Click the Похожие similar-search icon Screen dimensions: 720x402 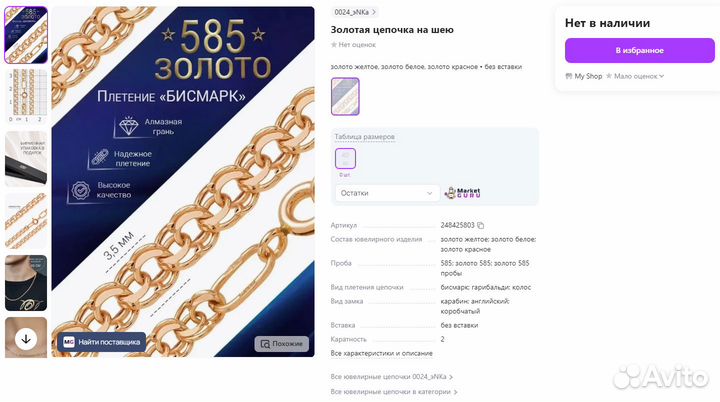pyautogui.click(x=265, y=344)
